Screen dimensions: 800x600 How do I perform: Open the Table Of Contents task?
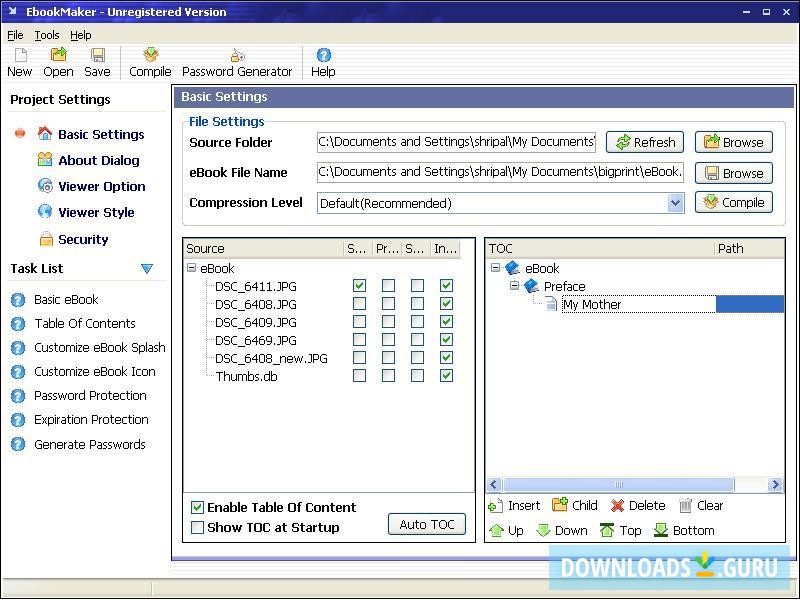click(85, 323)
